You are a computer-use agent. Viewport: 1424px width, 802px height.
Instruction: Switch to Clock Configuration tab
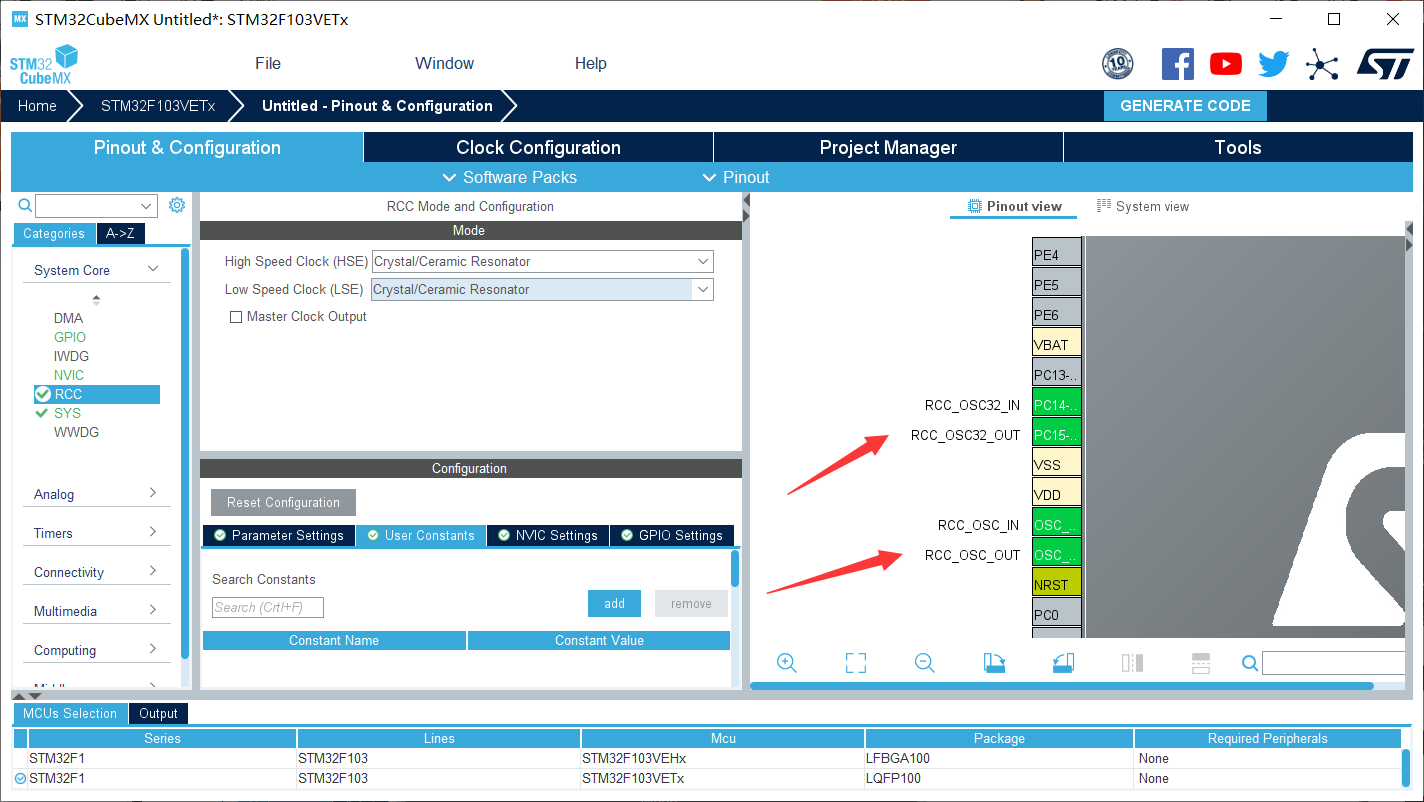pyautogui.click(x=538, y=147)
